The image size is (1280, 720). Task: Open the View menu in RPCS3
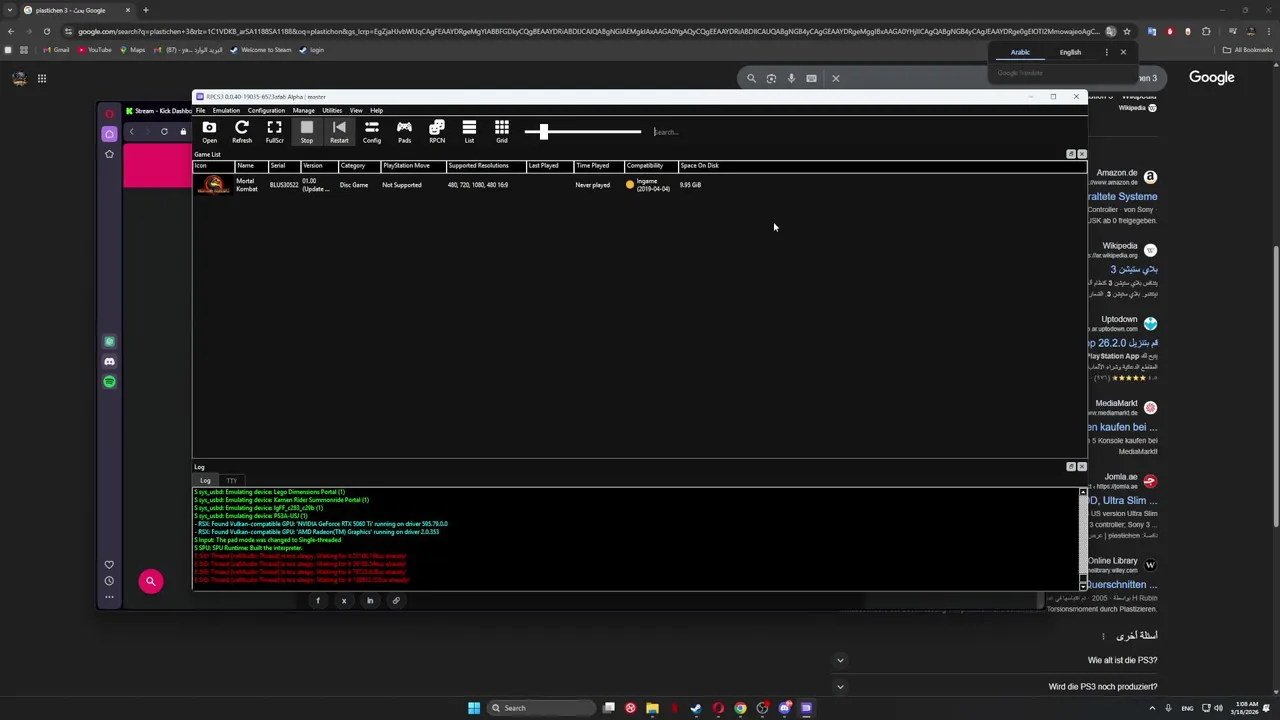[x=356, y=110]
